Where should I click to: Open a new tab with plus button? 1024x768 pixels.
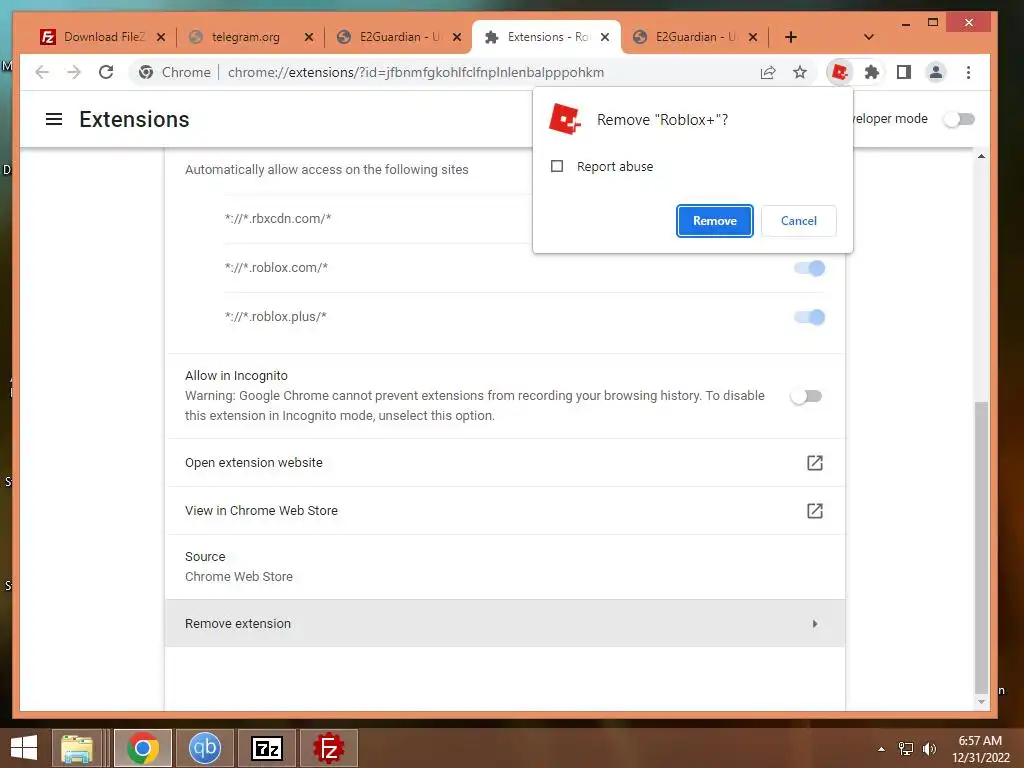(x=791, y=37)
